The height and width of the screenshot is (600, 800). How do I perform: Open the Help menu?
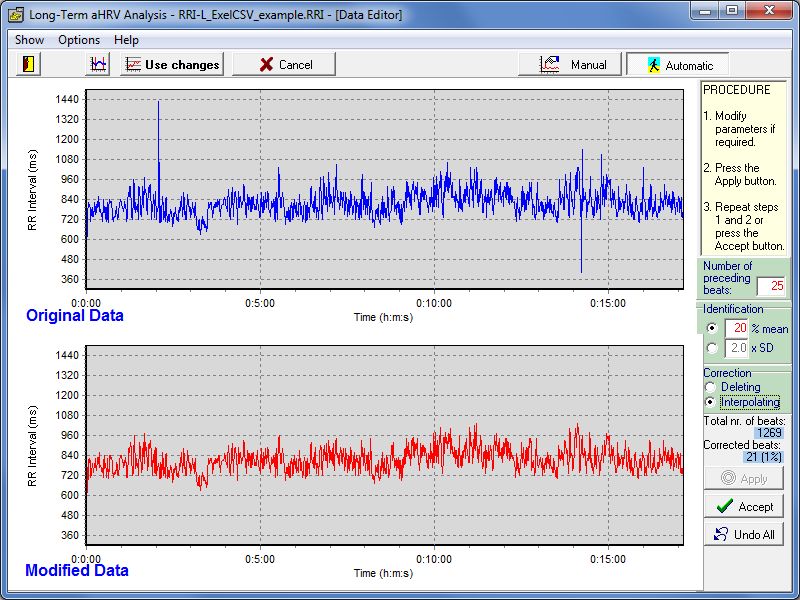point(126,40)
